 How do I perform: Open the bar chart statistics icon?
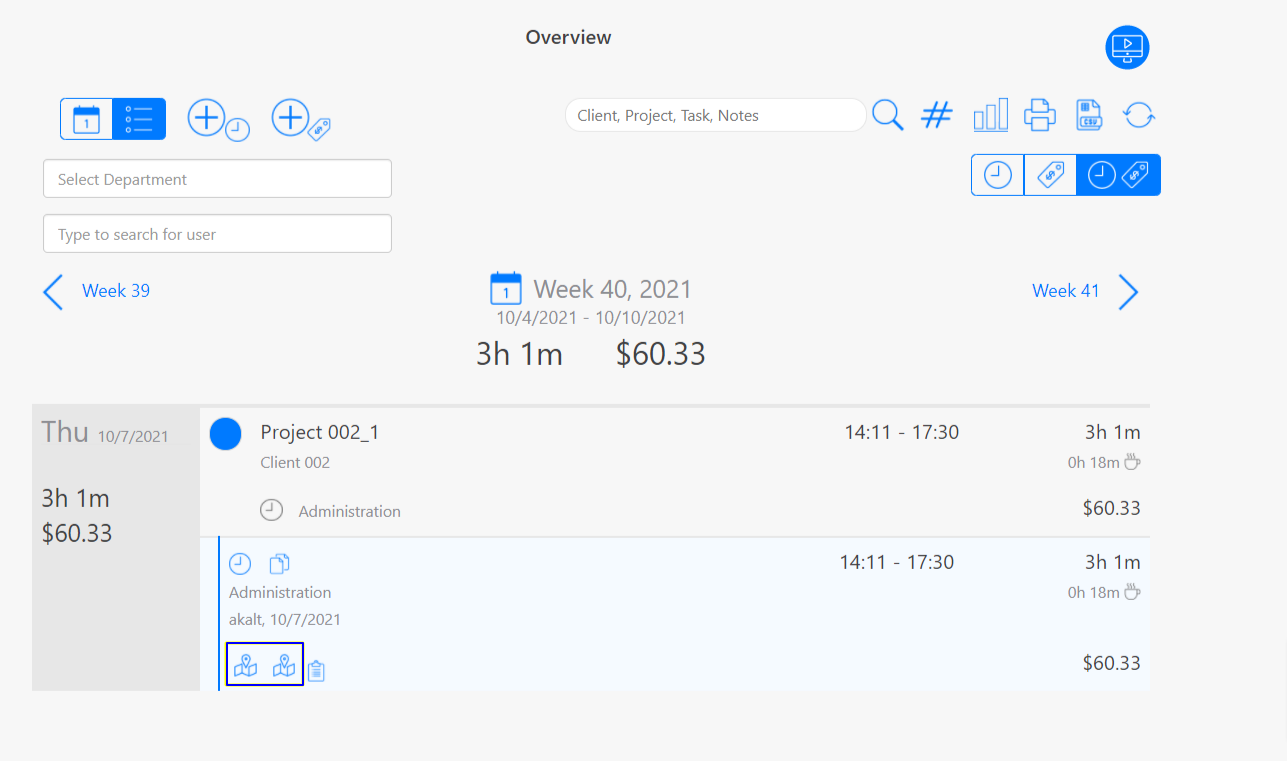click(x=990, y=115)
